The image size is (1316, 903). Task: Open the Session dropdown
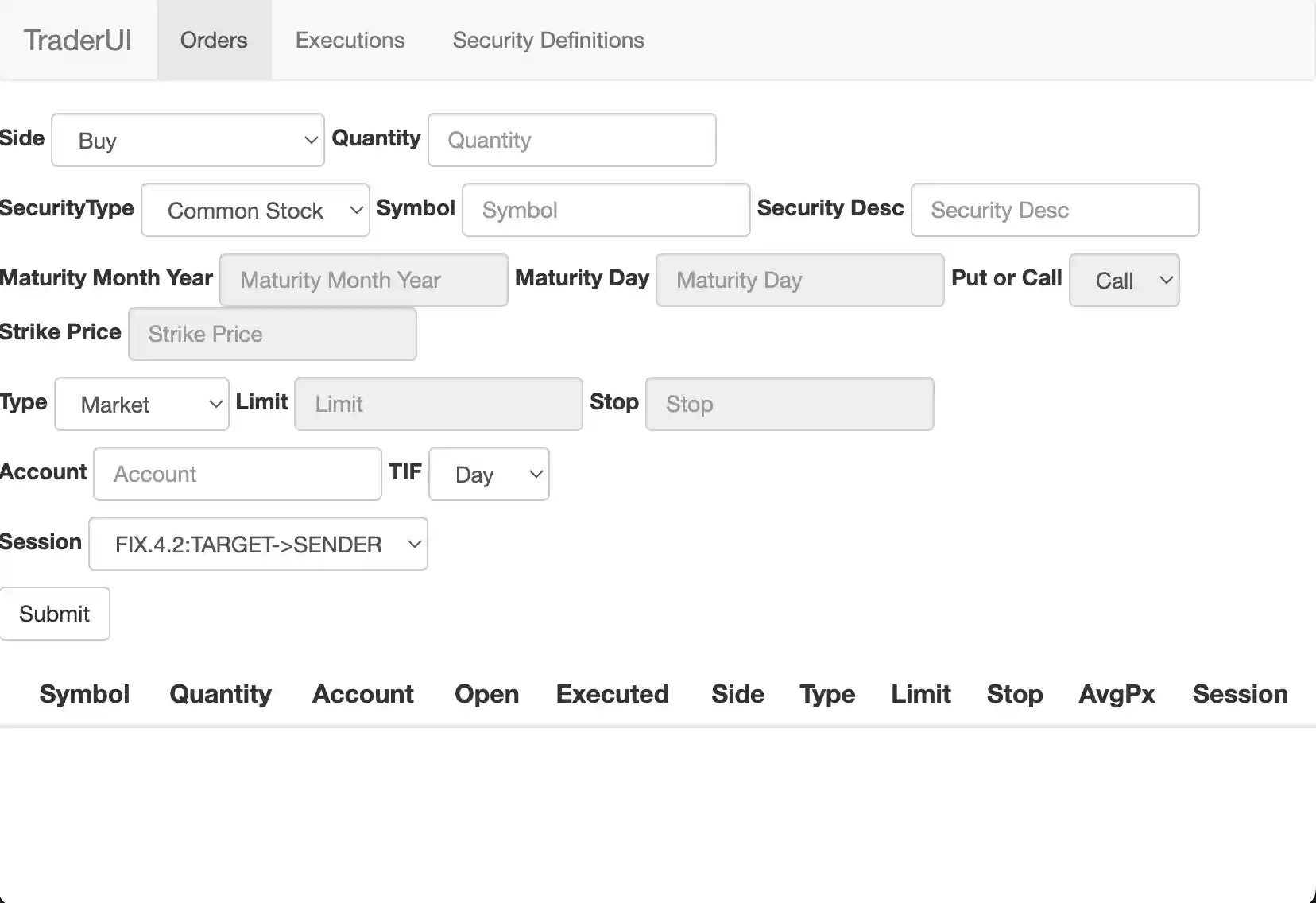tap(257, 544)
